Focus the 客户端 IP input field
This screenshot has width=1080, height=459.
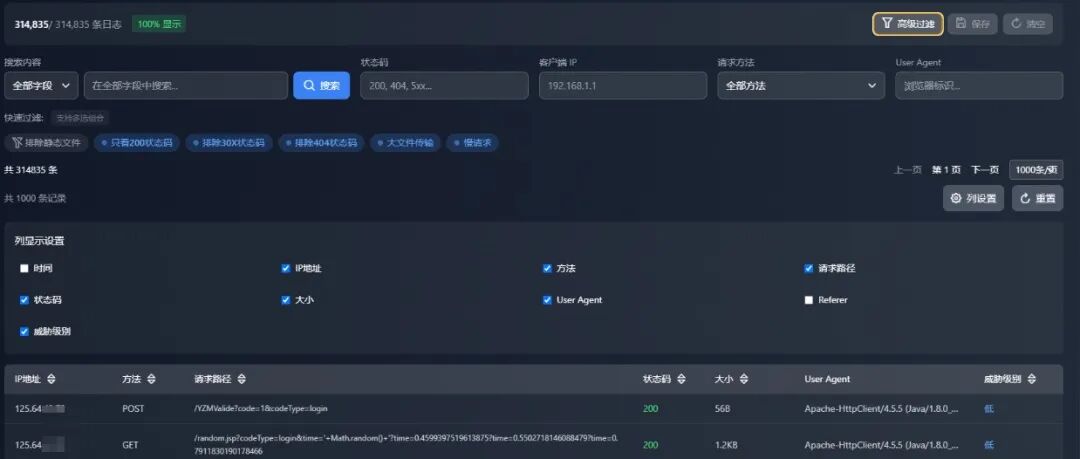point(623,85)
